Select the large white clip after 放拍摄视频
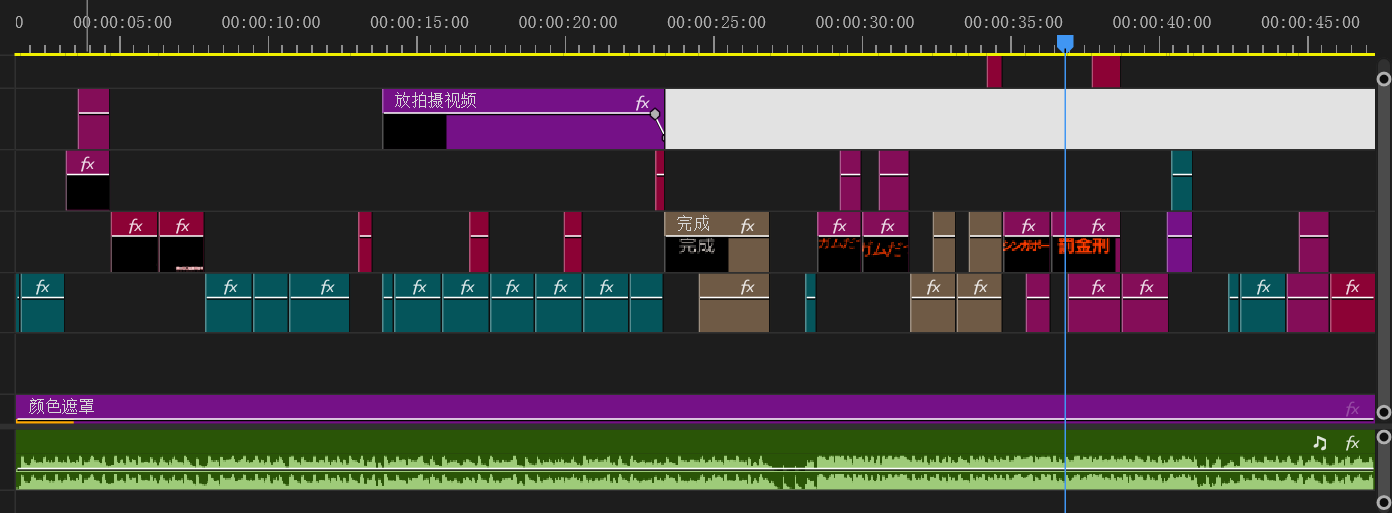1395x516 pixels. pyautogui.click(x=1020, y=119)
